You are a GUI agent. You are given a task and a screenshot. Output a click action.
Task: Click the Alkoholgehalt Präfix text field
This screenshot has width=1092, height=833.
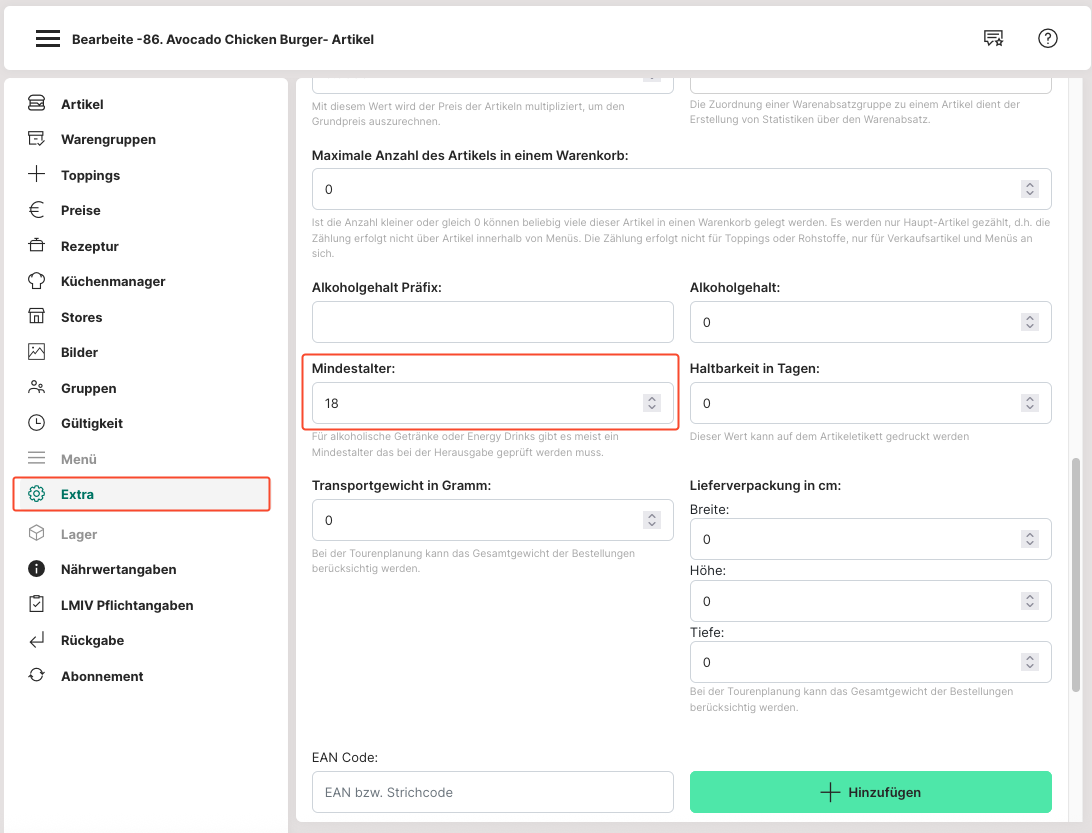pos(493,322)
